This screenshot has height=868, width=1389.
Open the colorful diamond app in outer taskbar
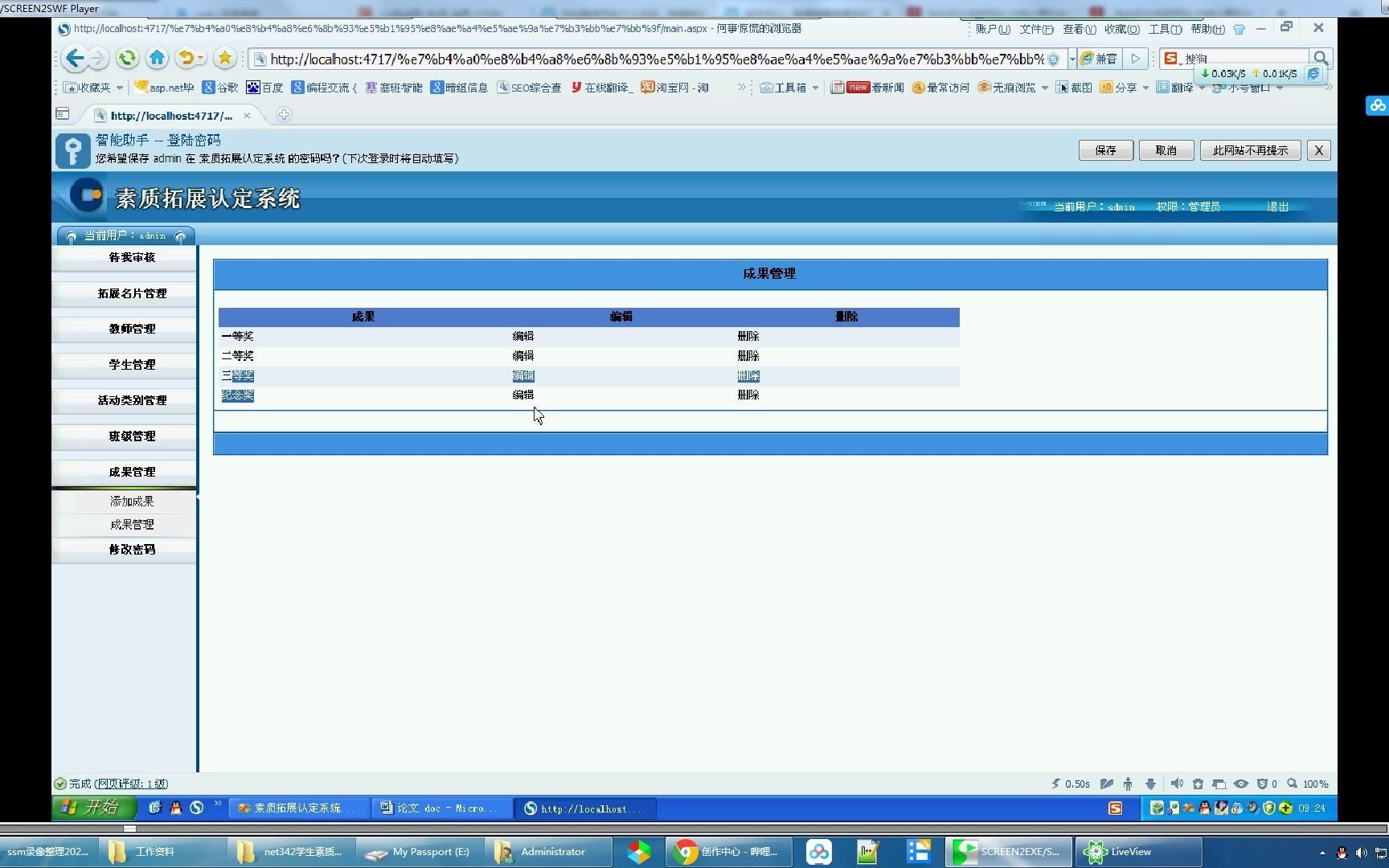pos(639,852)
